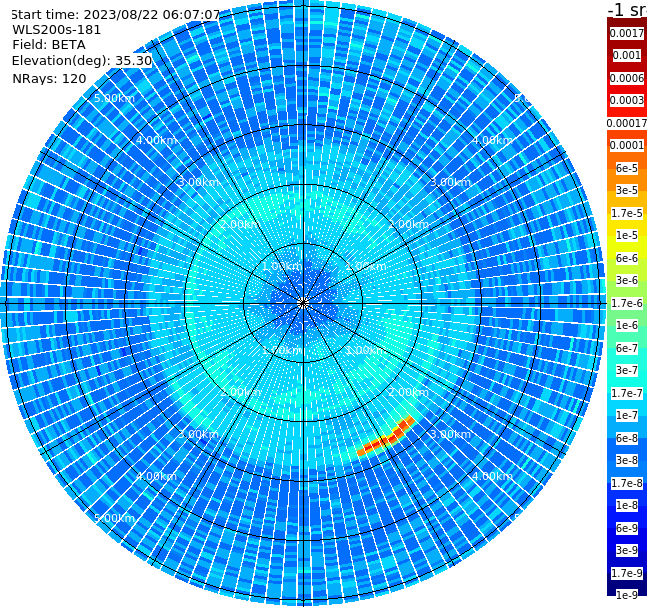Viewport: 647px width, 607px height.
Task: Click the 1.7e-7 colorbar tick label
Action: (627, 393)
